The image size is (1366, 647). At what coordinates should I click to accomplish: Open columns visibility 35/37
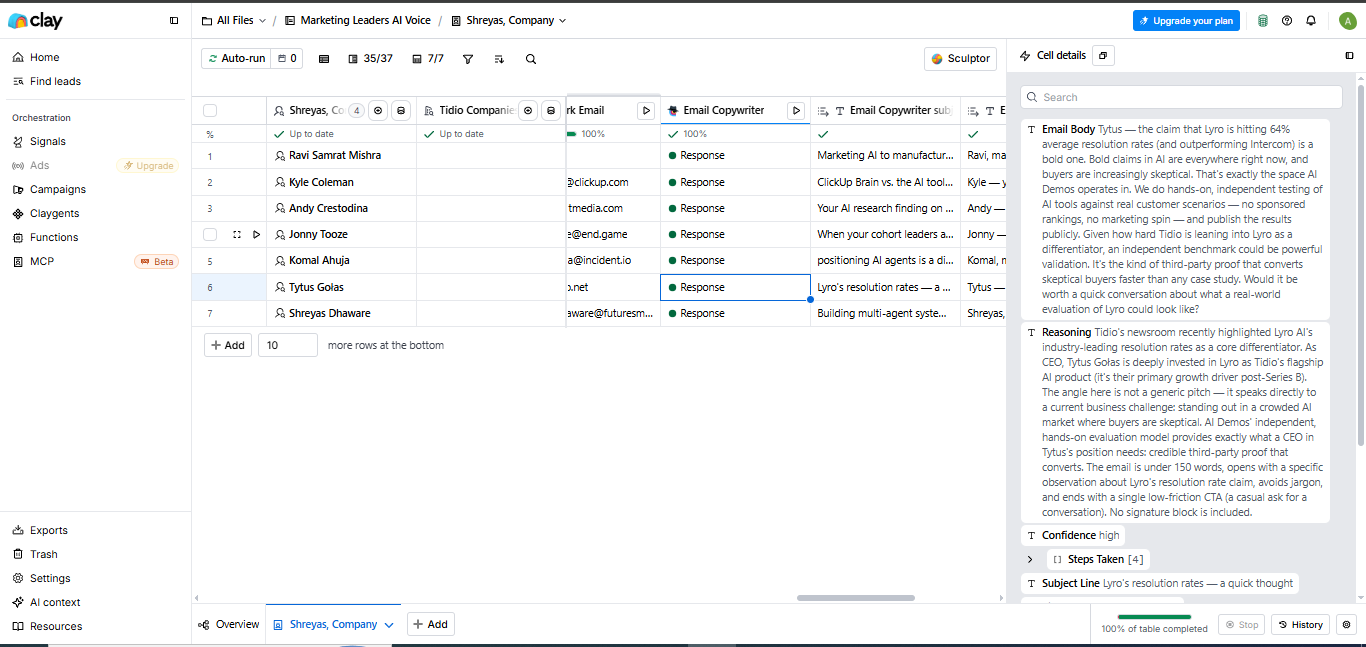pyautogui.click(x=370, y=59)
